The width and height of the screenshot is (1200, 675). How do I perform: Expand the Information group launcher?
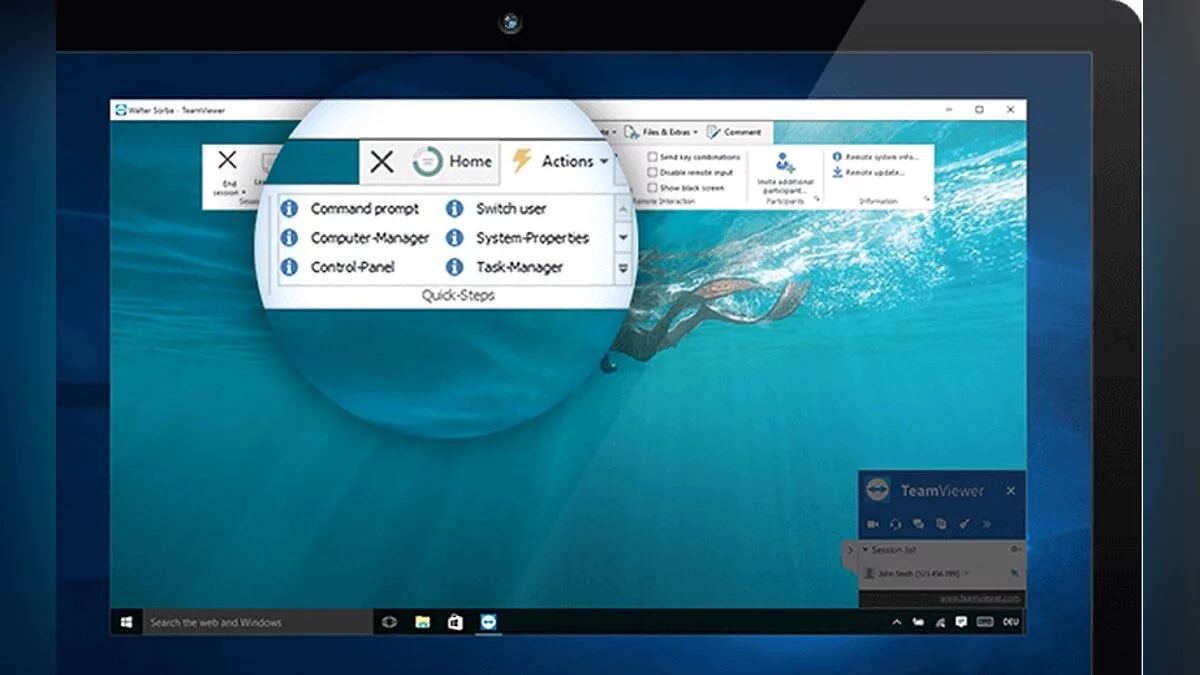[x=926, y=200]
